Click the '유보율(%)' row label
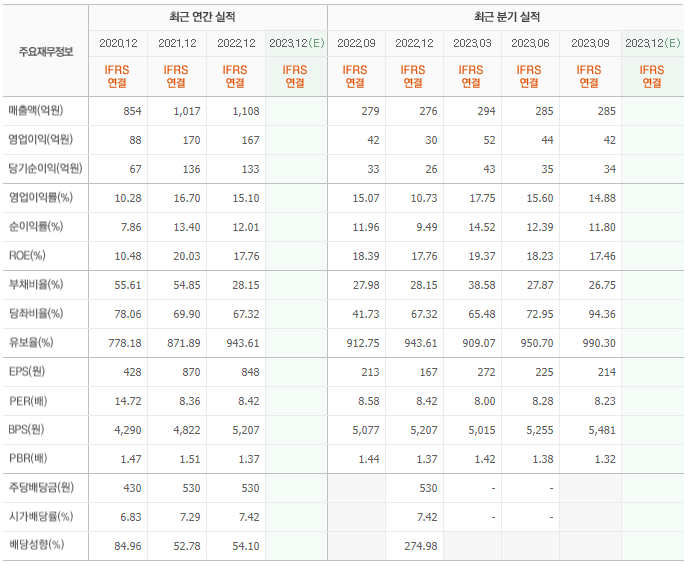Image resolution: width=690 pixels, height=564 pixels. 31,343
